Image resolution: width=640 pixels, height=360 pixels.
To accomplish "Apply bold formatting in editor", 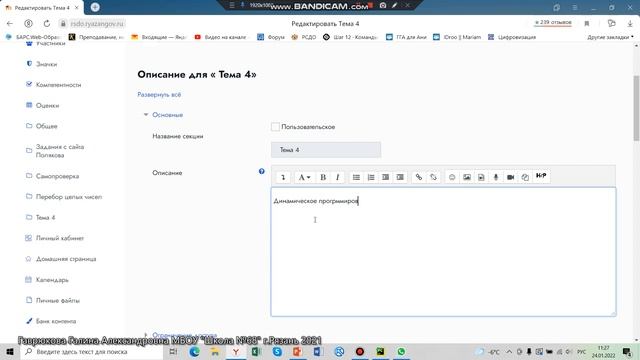I will coord(323,177).
